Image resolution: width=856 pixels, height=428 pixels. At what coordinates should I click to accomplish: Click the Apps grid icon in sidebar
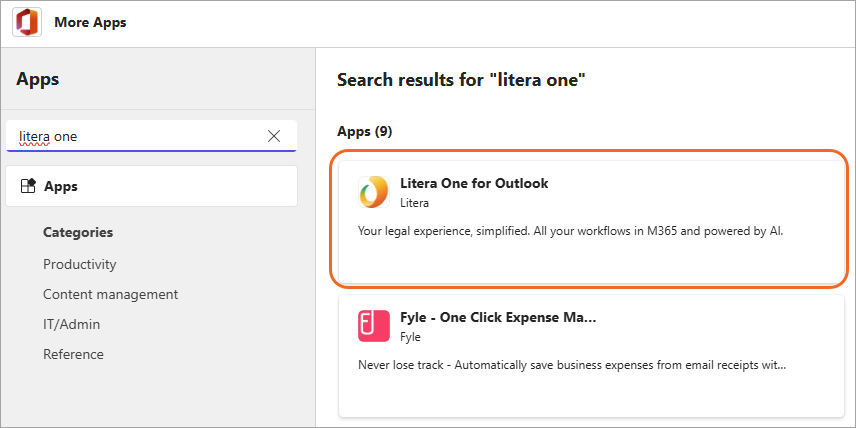click(28, 186)
